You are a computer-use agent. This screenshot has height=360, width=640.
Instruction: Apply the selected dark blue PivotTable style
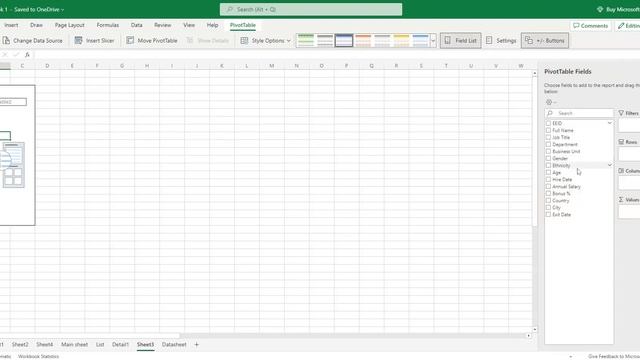[x=344, y=40]
